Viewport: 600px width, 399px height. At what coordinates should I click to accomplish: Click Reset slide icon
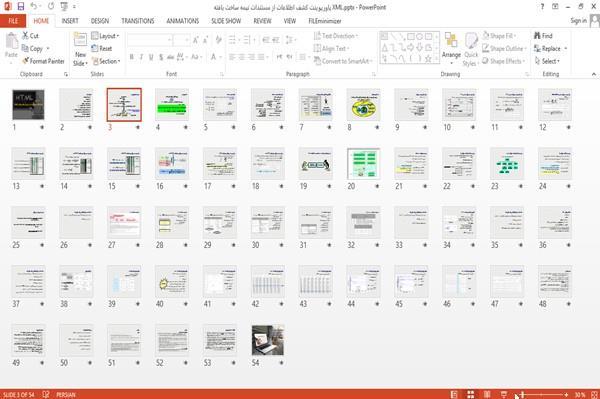[x=95, y=48]
